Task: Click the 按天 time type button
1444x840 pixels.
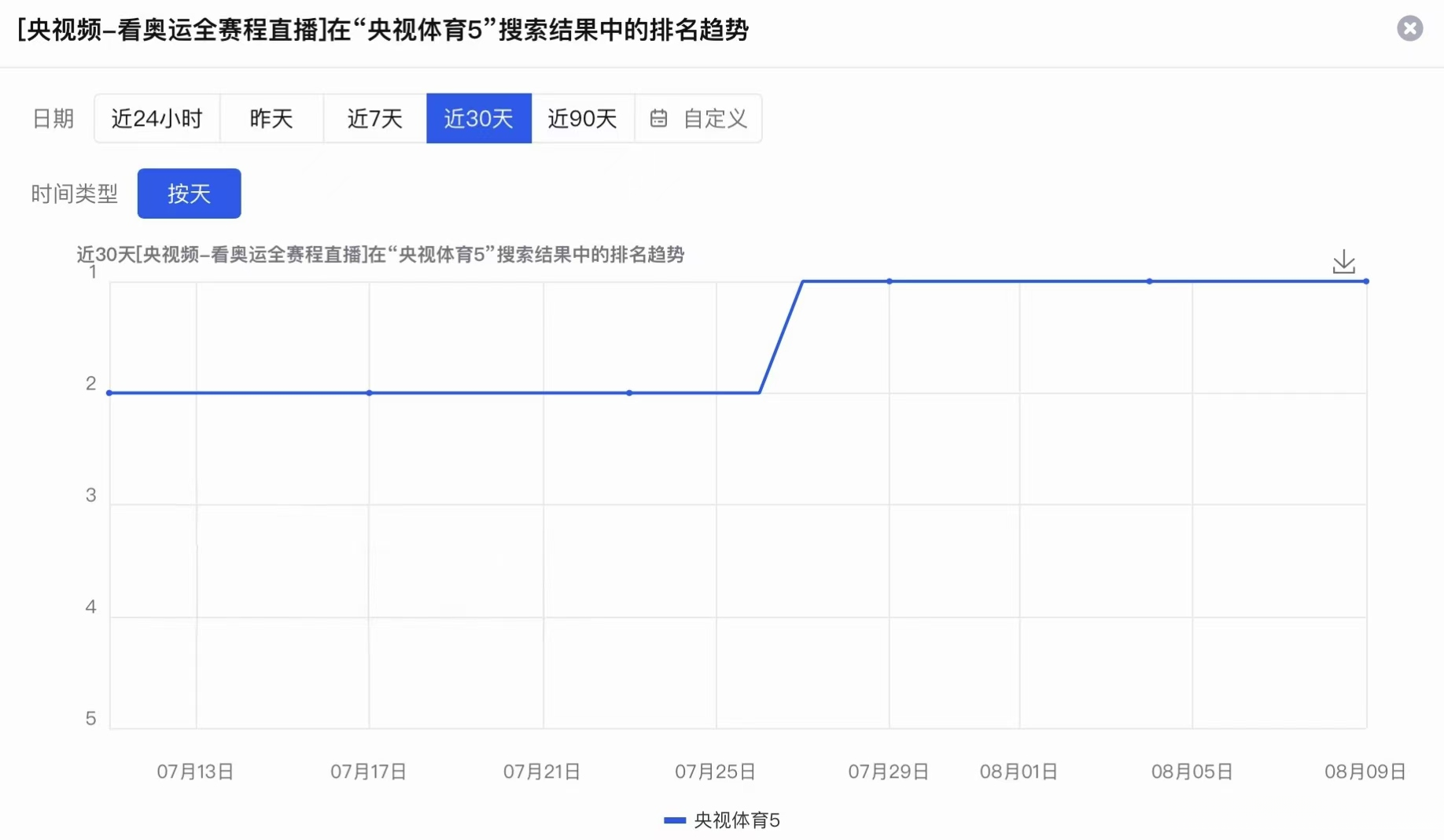Action: [x=189, y=193]
